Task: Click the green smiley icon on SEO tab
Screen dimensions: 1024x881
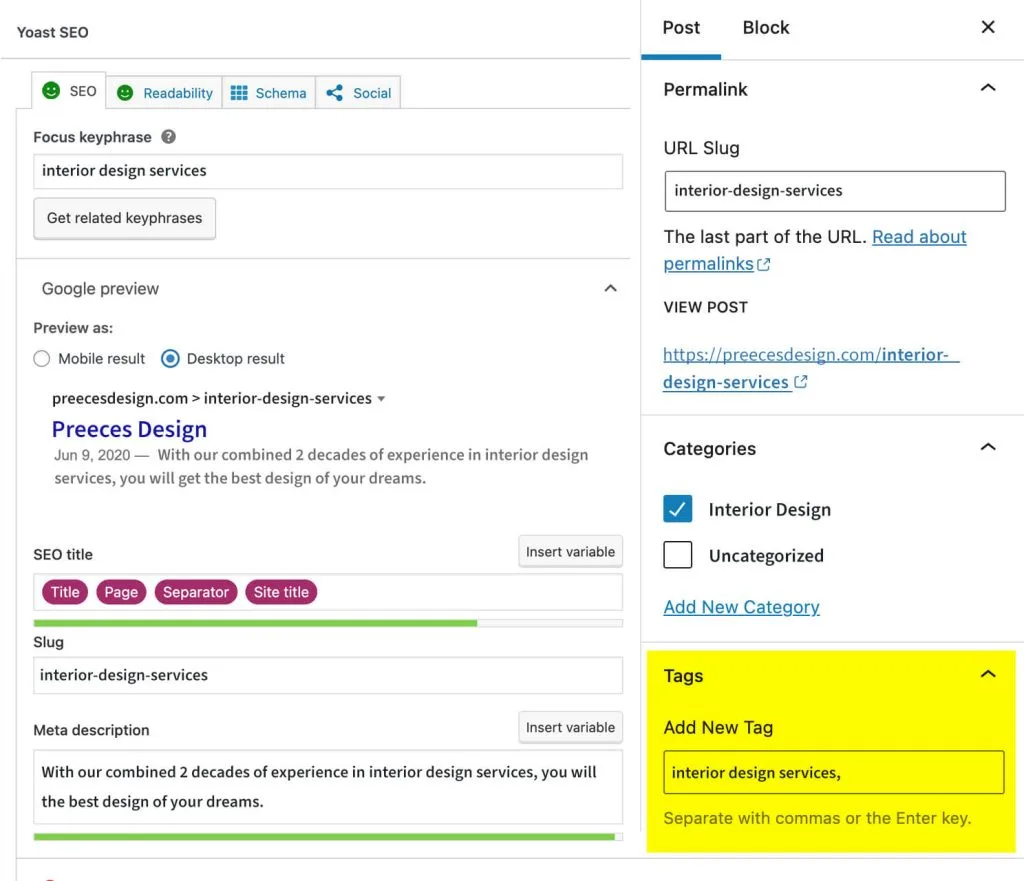Action: [x=51, y=91]
